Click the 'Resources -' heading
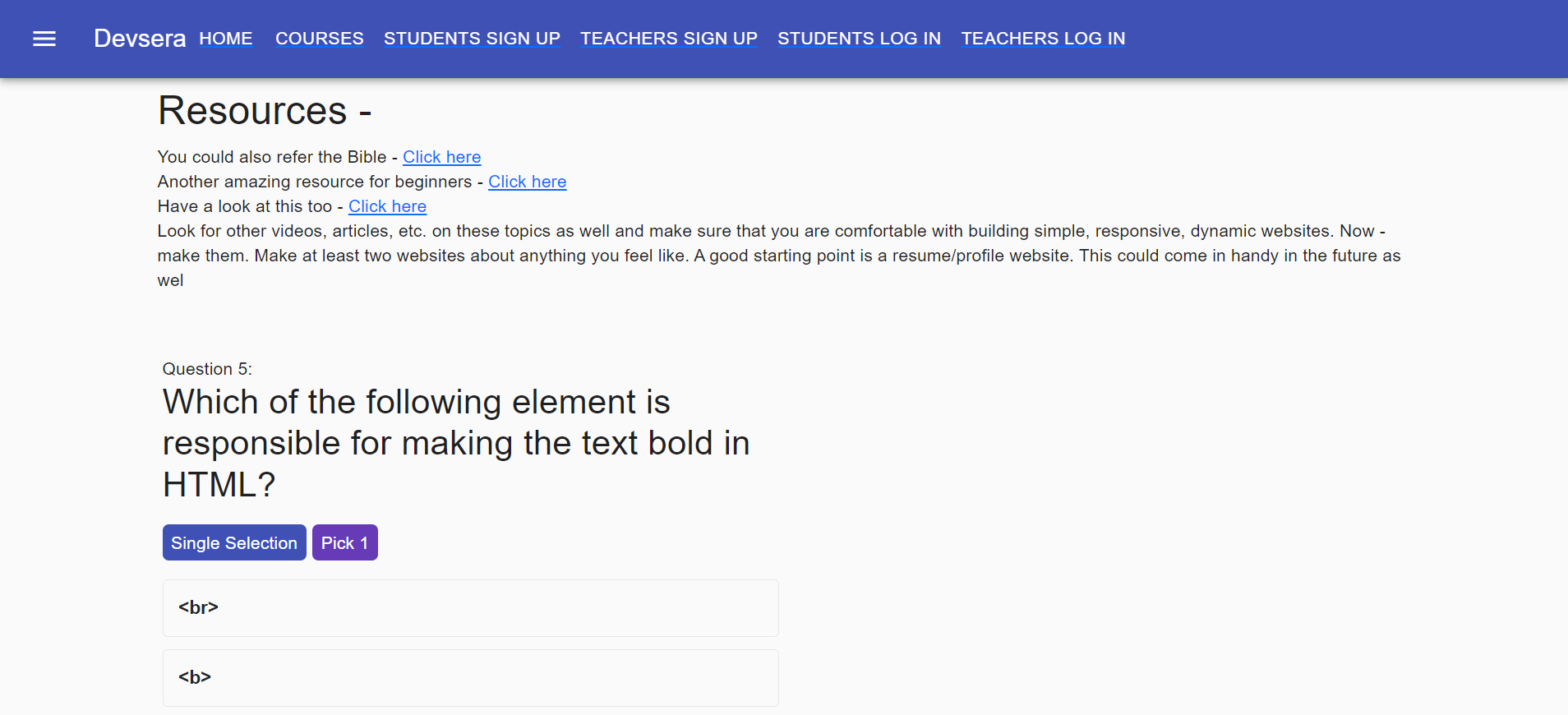This screenshot has width=1568, height=715. point(265,111)
